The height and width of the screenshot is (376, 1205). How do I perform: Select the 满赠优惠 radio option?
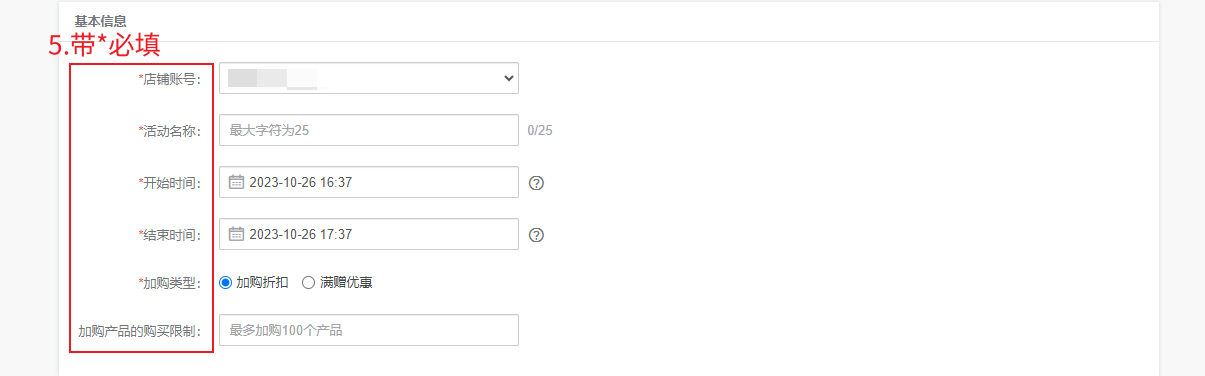[x=308, y=283]
